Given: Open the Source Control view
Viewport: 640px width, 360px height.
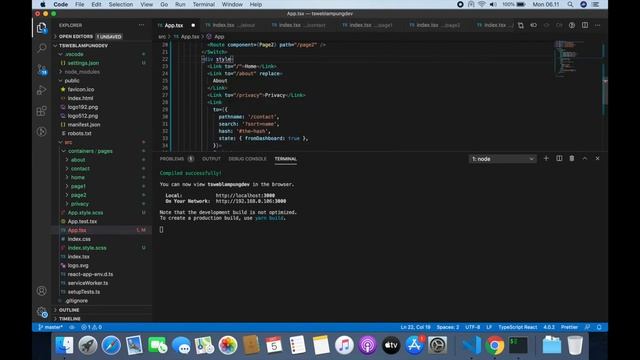Looking at the screenshot, I should point(42,69).
